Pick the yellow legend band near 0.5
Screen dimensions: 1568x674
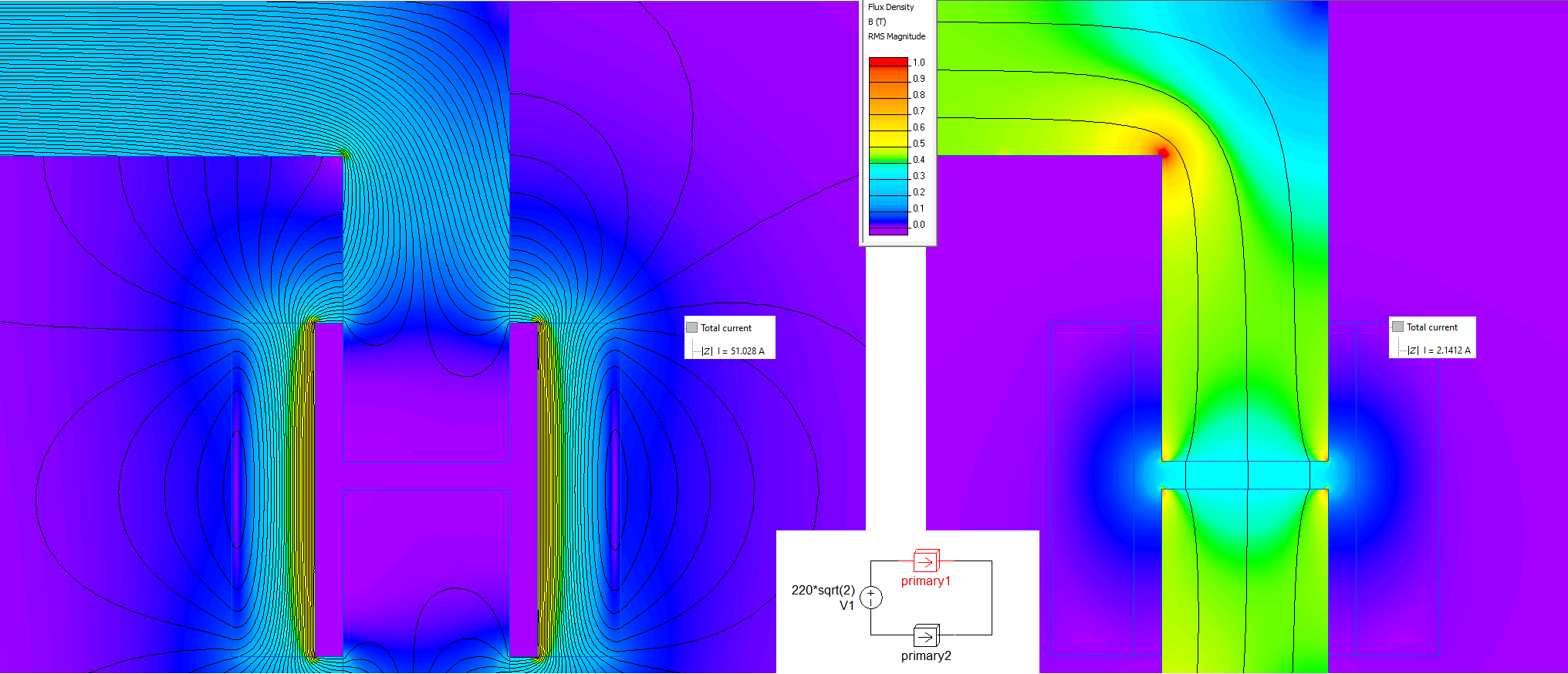coord(888,141)
